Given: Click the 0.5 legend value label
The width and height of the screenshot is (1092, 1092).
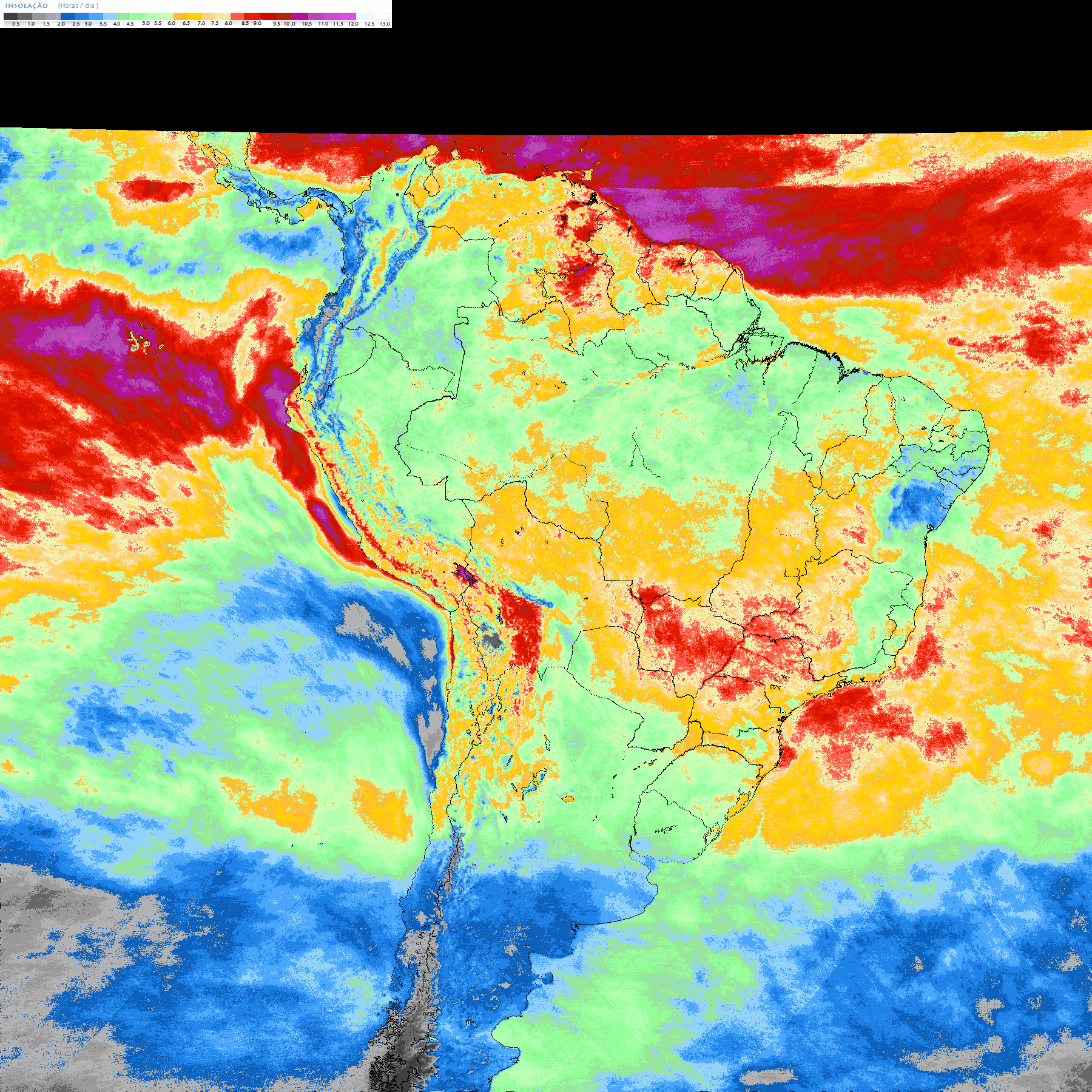Looking at the screenshot, I should click(16, 24).
